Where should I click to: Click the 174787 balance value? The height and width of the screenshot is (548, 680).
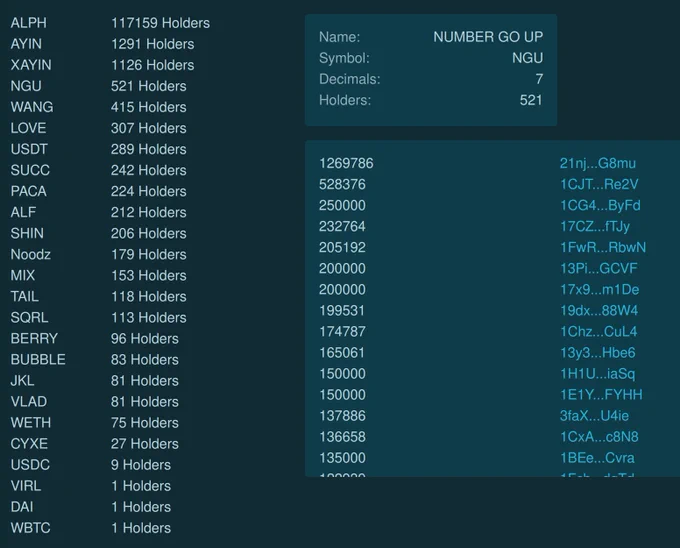pyautogui.click(x=342, y=331)
